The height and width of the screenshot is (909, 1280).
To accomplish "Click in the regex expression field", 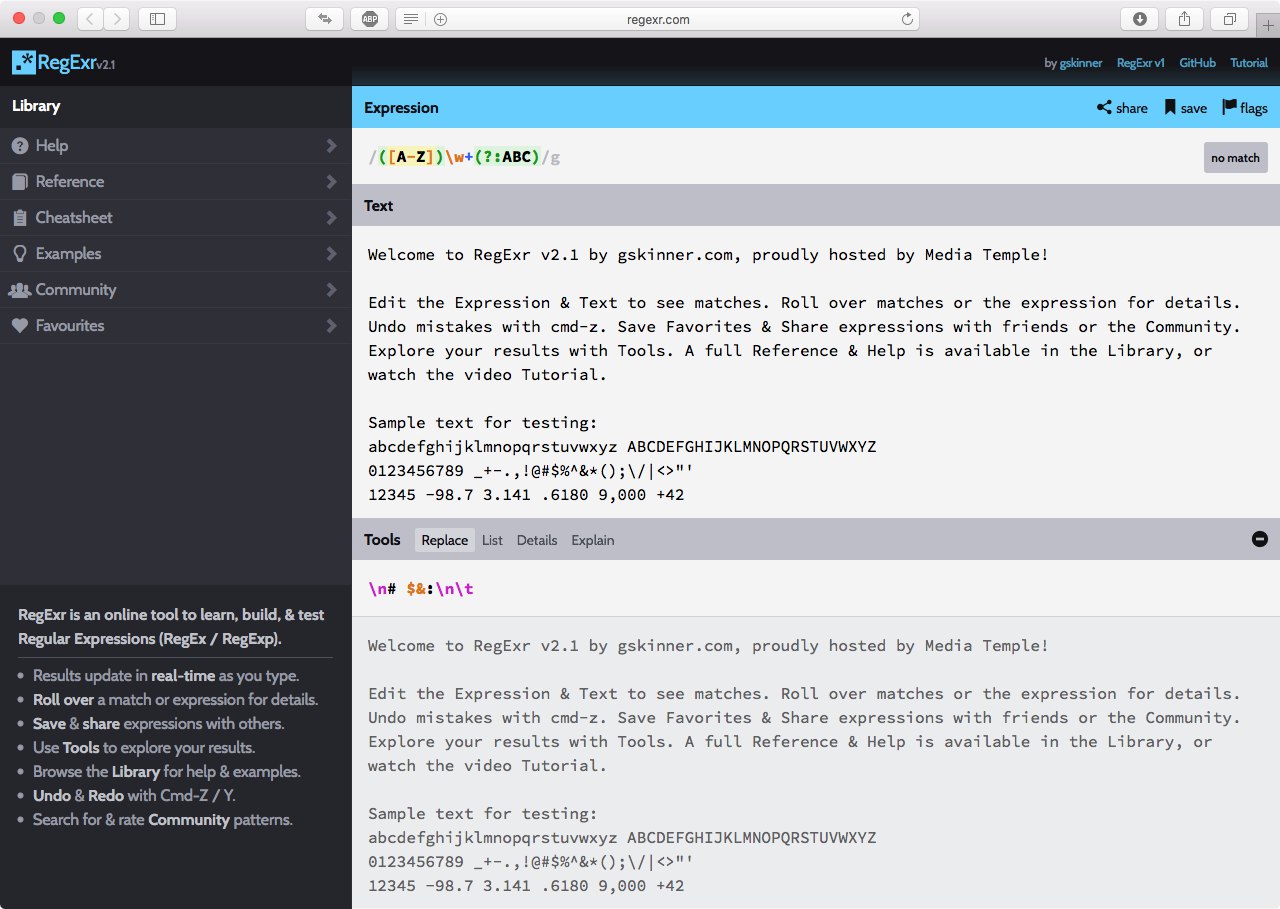I will click(x=780, y=157).
